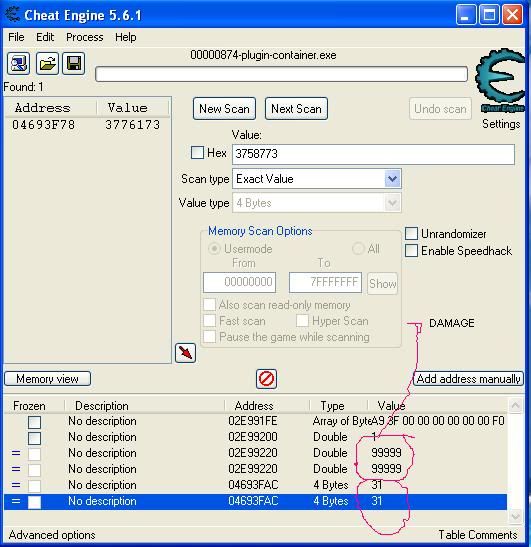This screenshot has height=547, width=531.
Task: Add selected address with red arrow icon
Action: [x=185, y=353]
